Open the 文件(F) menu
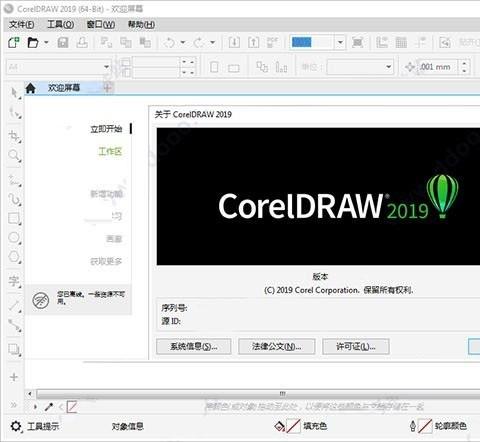Image resolution: width=480 pixels, height=442 pixels. (x=21, y=24)
